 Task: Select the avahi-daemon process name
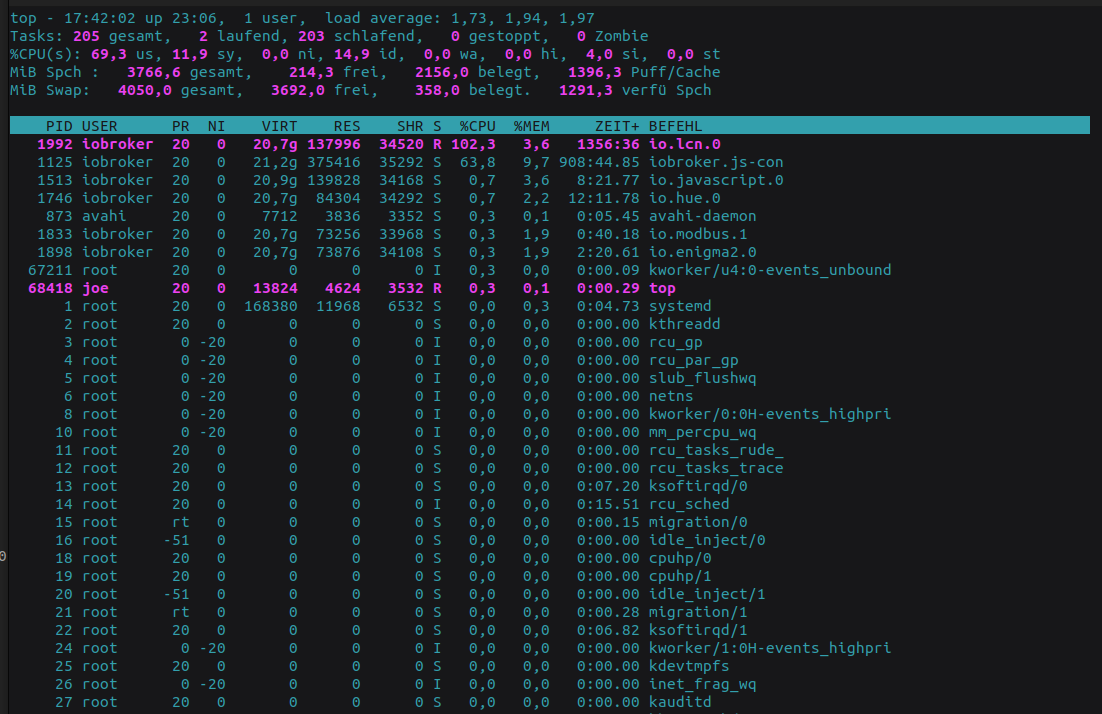click(x=703, y=216)
